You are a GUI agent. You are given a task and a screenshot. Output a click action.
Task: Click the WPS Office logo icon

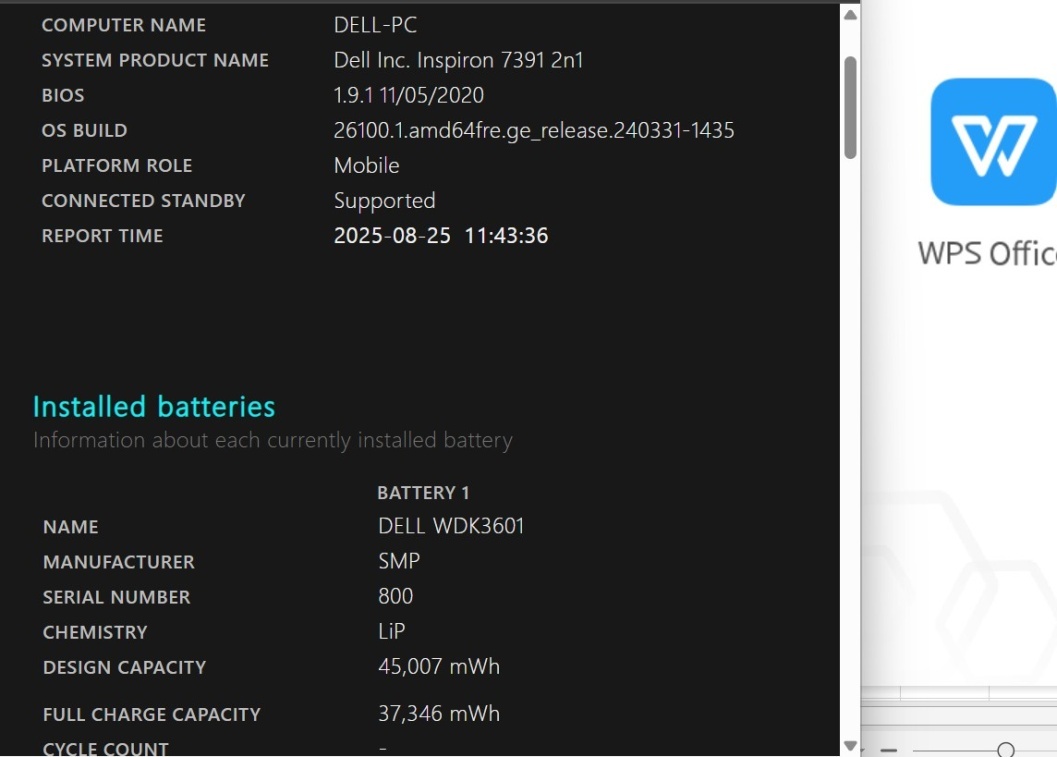pos(994,142)
